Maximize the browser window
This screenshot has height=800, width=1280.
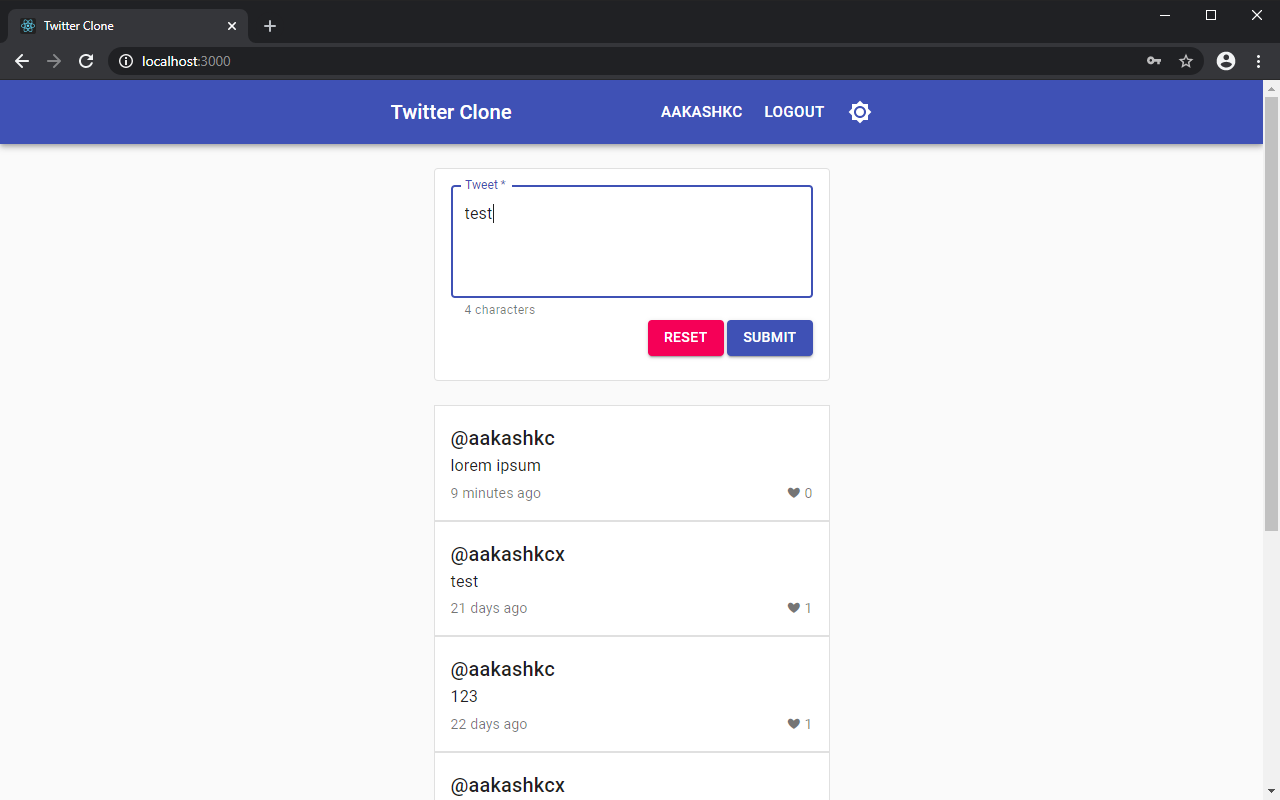point(1211,15)
